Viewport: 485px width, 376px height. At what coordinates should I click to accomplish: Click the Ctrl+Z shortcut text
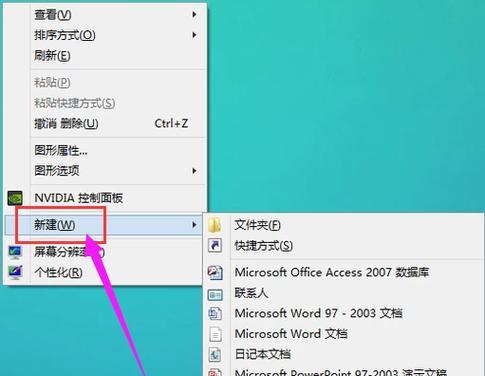click(x=171, y=124)
